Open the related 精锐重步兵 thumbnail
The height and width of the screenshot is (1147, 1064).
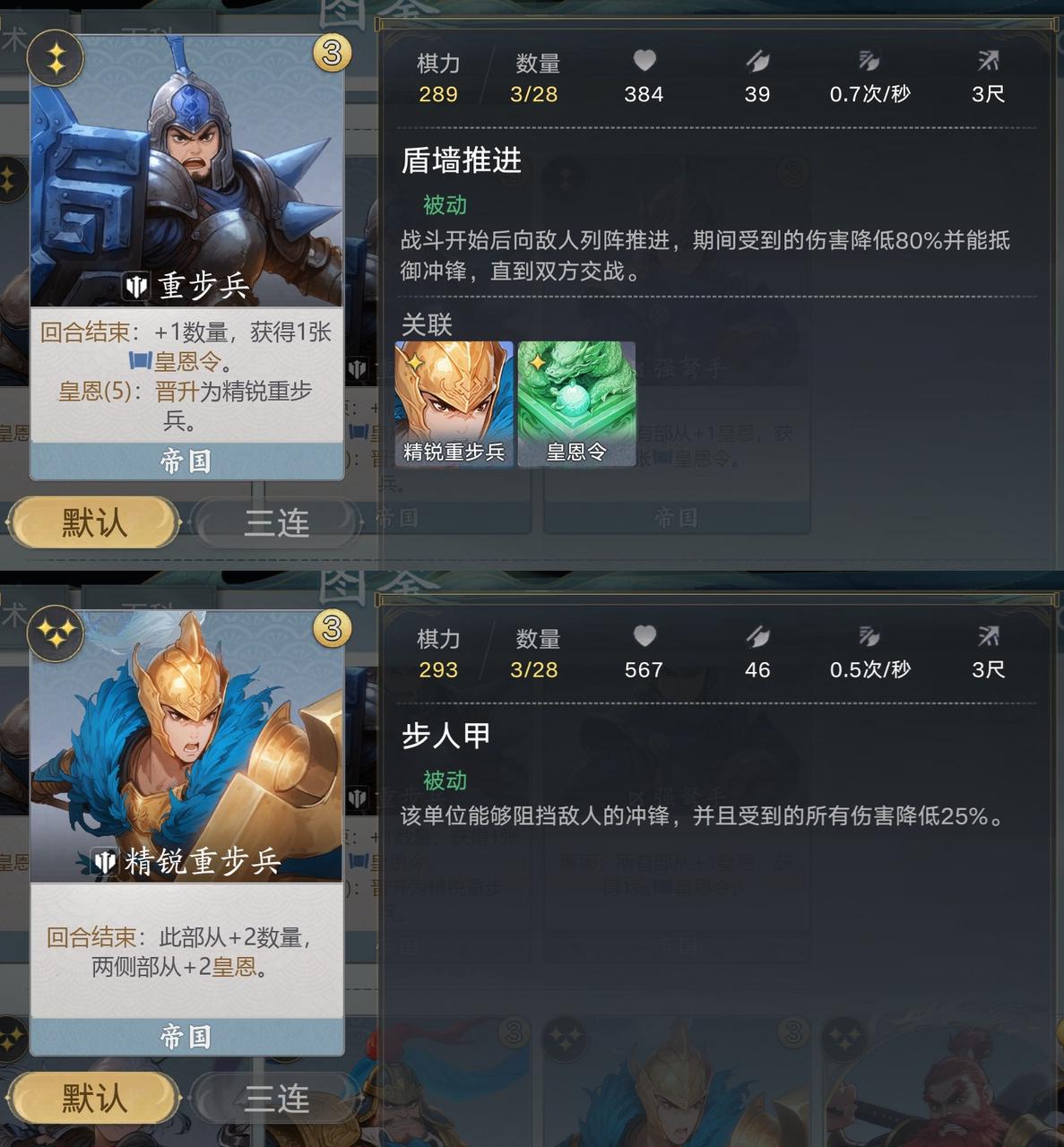tap(454, 403)
